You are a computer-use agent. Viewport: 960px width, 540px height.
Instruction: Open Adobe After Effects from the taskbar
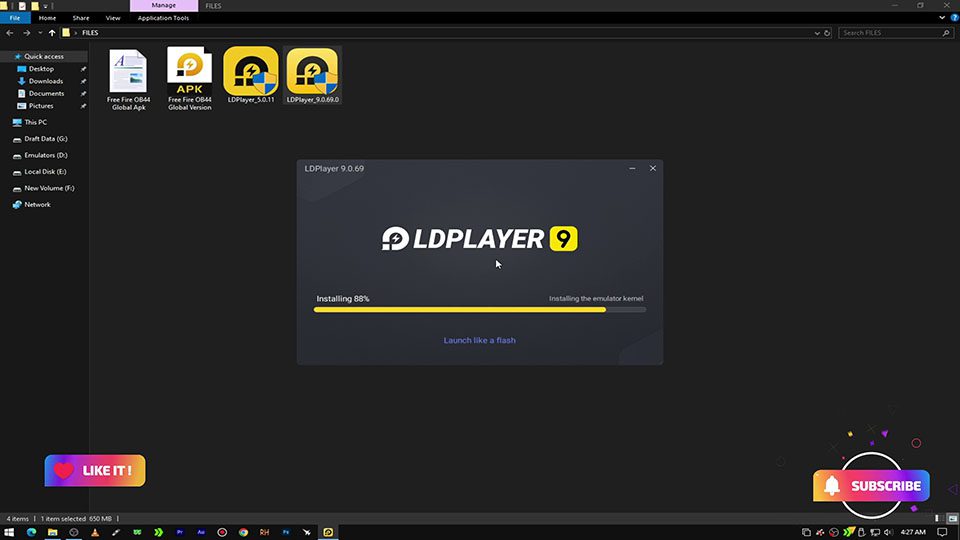[201, 533]
